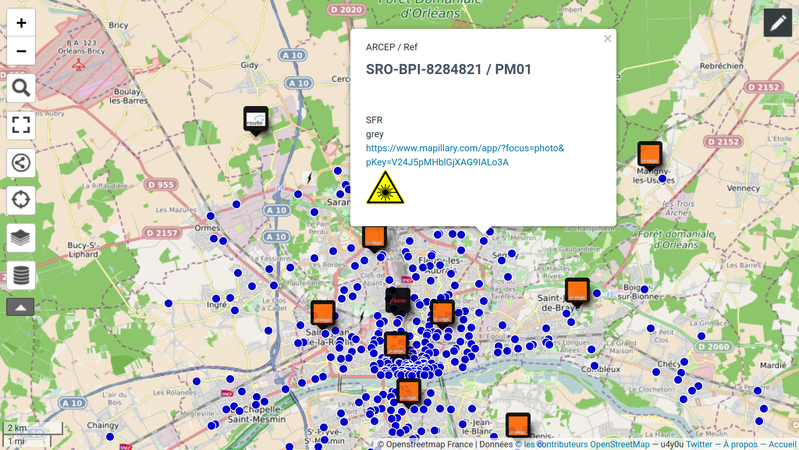Select the orange marker near Marigny-les-Usages
Viewport: 799px width, 450px height.
tap(650, 153)
